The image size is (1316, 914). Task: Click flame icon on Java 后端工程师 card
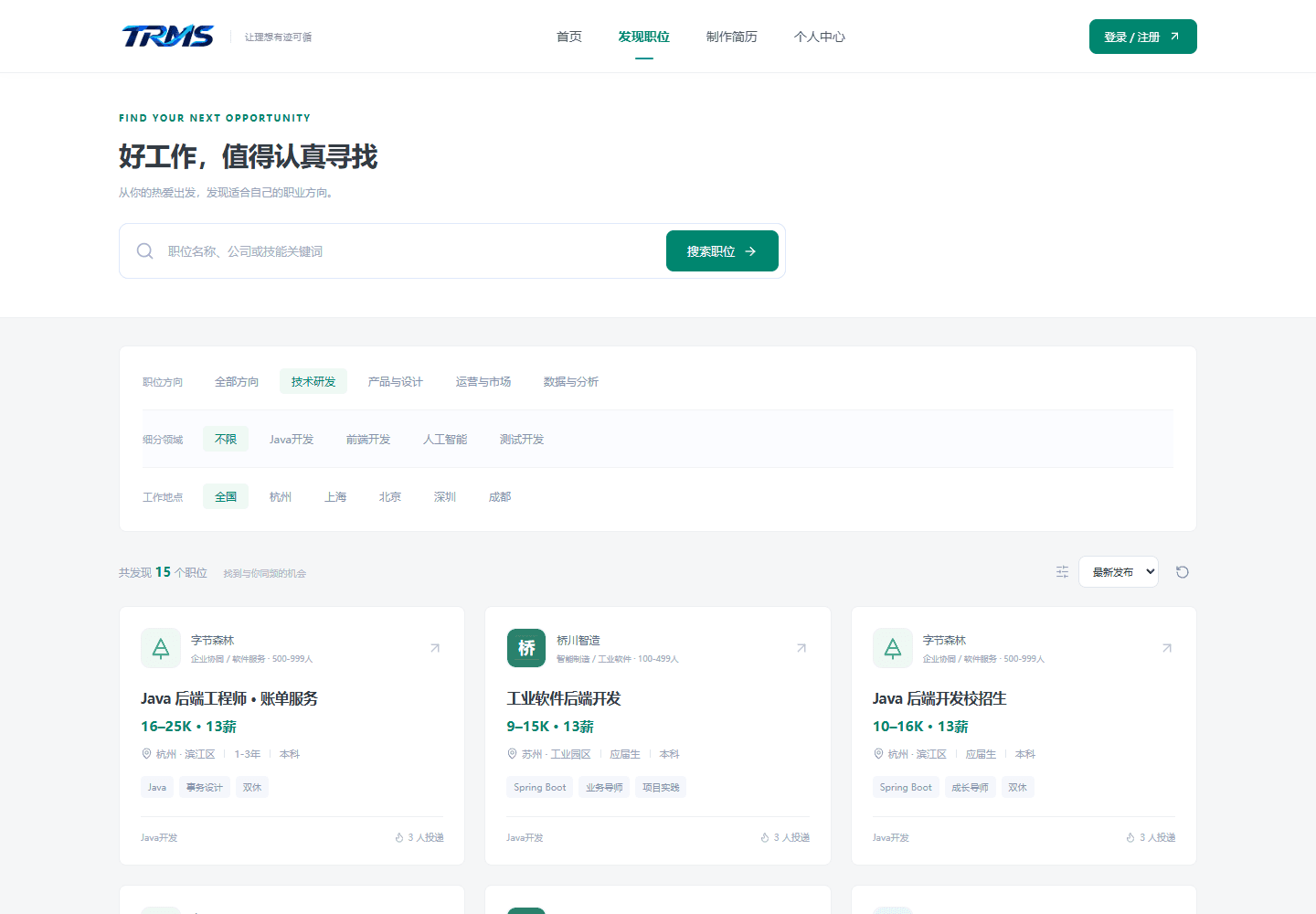point(399,837)
